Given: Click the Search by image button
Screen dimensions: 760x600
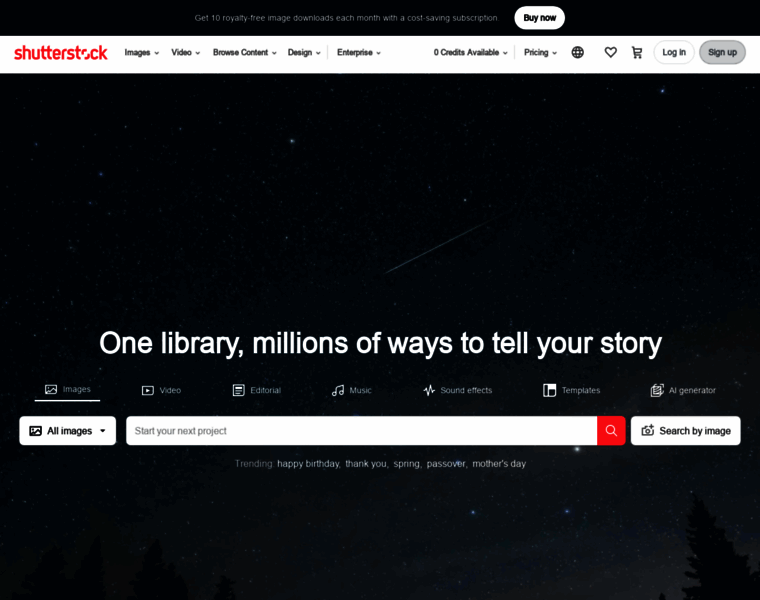Looking at the screenshot, I should (x=685, y=430).
